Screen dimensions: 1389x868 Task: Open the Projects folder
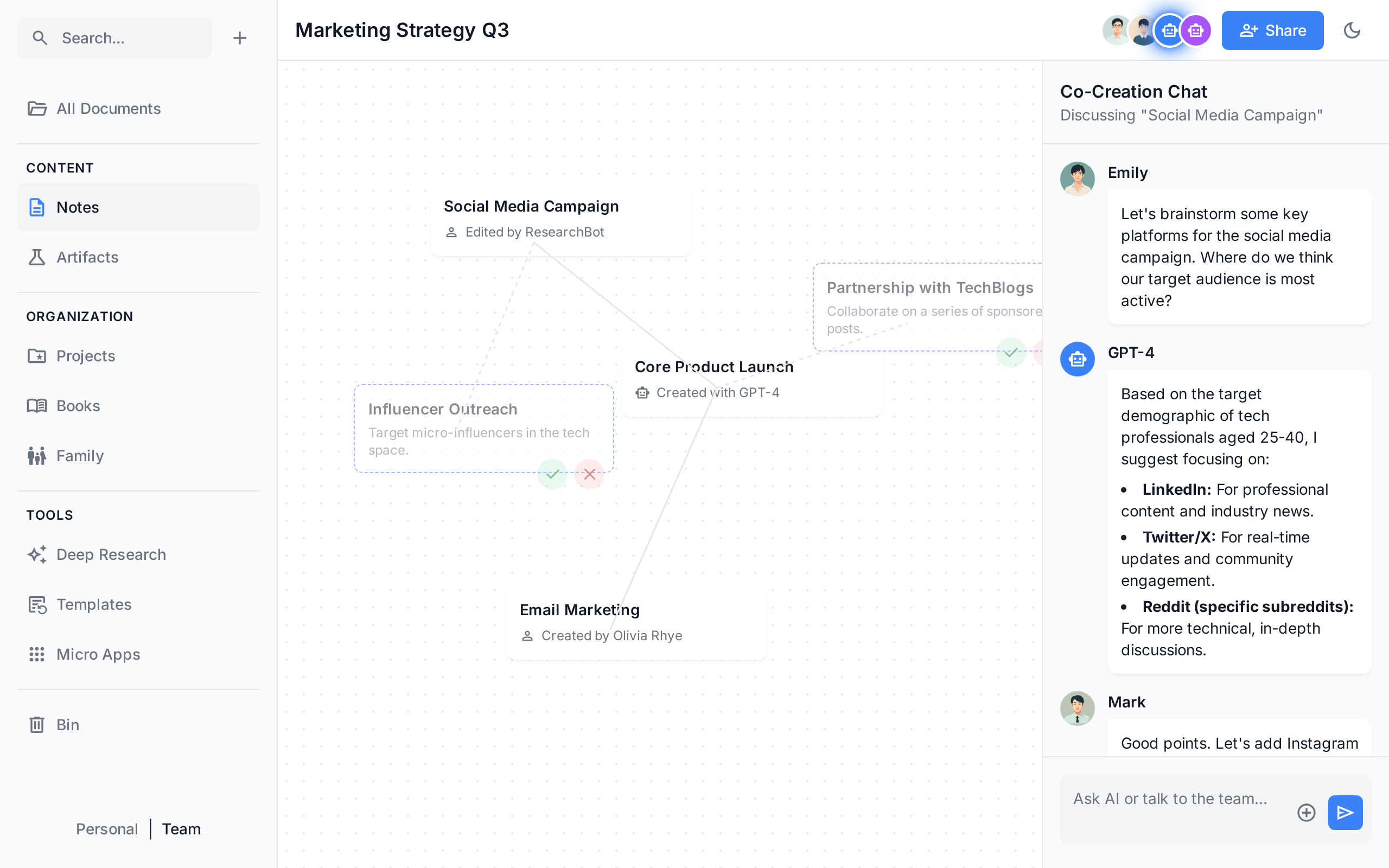point(86,356)
